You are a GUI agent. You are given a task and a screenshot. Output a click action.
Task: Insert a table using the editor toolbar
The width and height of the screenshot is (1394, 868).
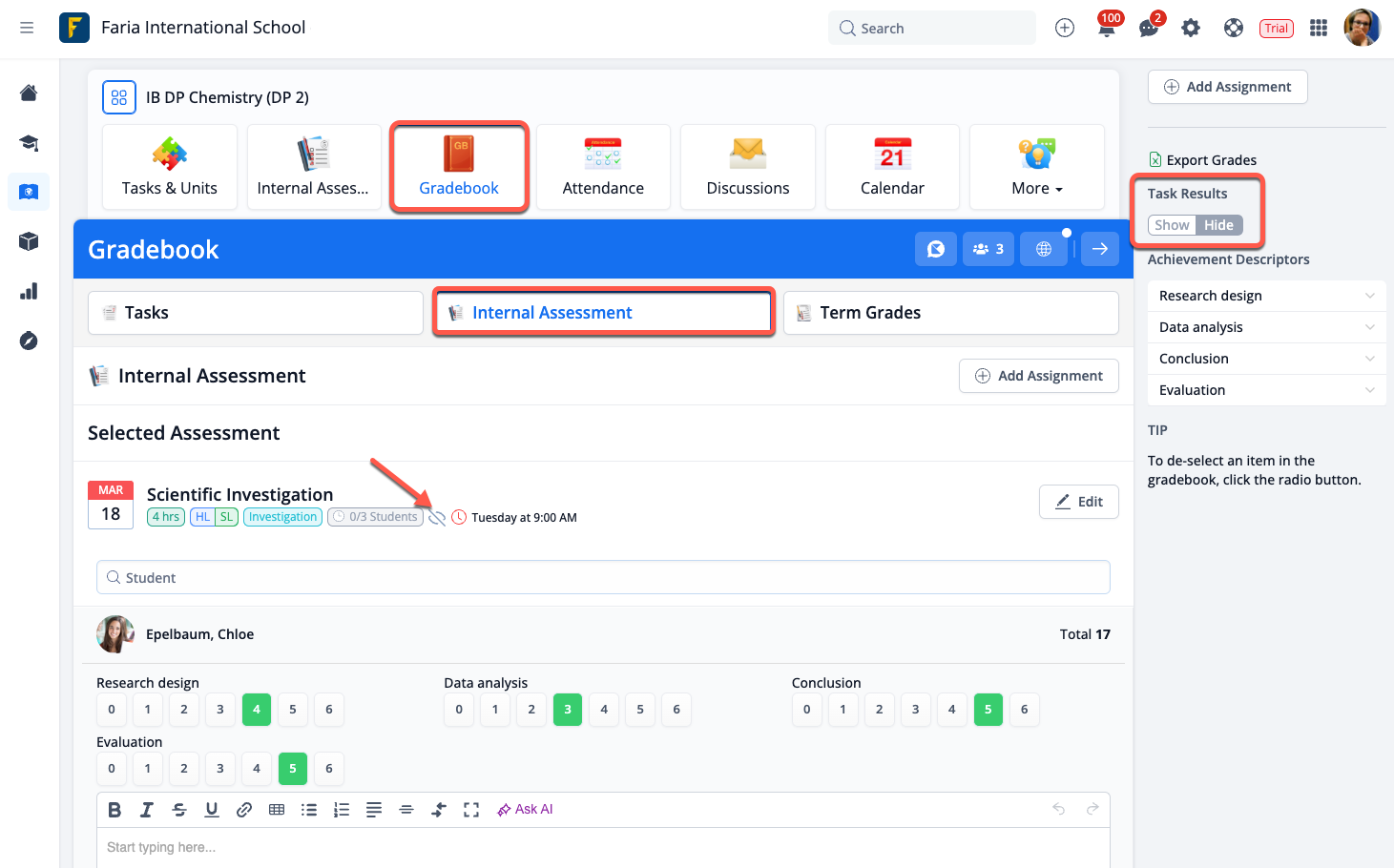(277, 810)
